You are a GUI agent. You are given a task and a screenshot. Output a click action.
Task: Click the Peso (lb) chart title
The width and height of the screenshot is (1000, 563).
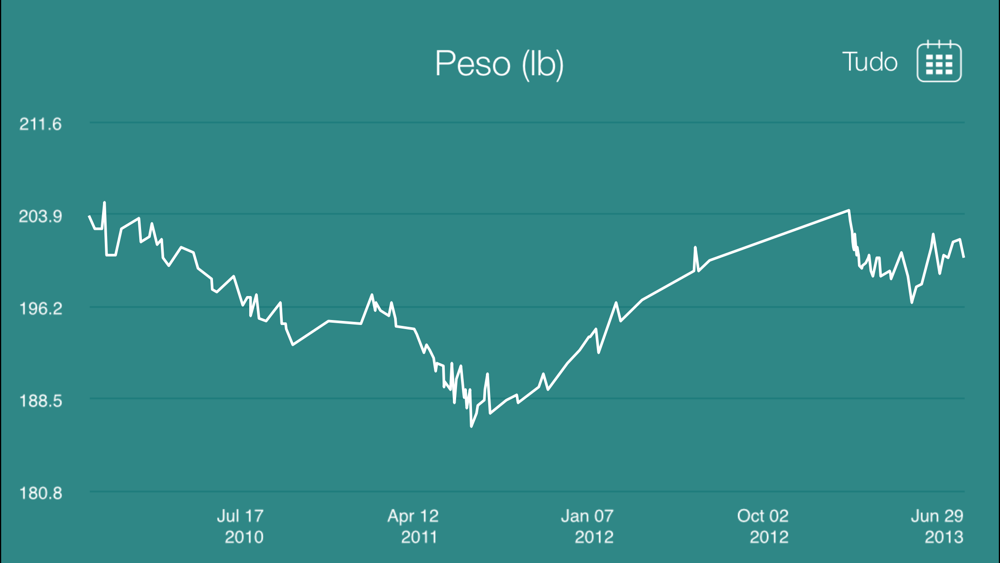click(x=499, y=64)
